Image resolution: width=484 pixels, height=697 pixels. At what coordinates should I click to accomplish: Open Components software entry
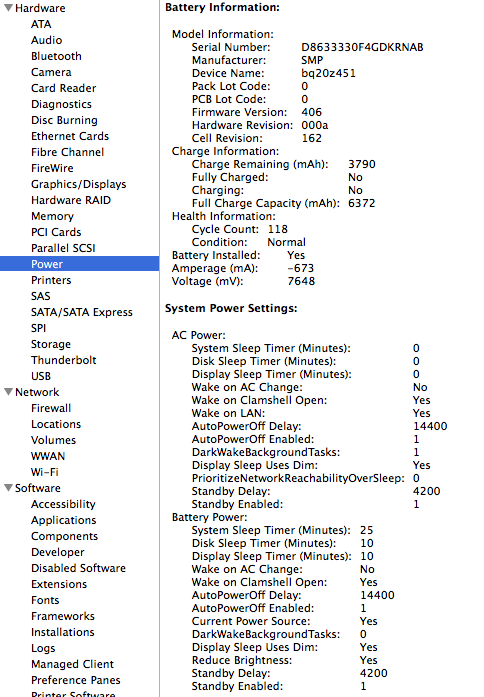[64, 536]
